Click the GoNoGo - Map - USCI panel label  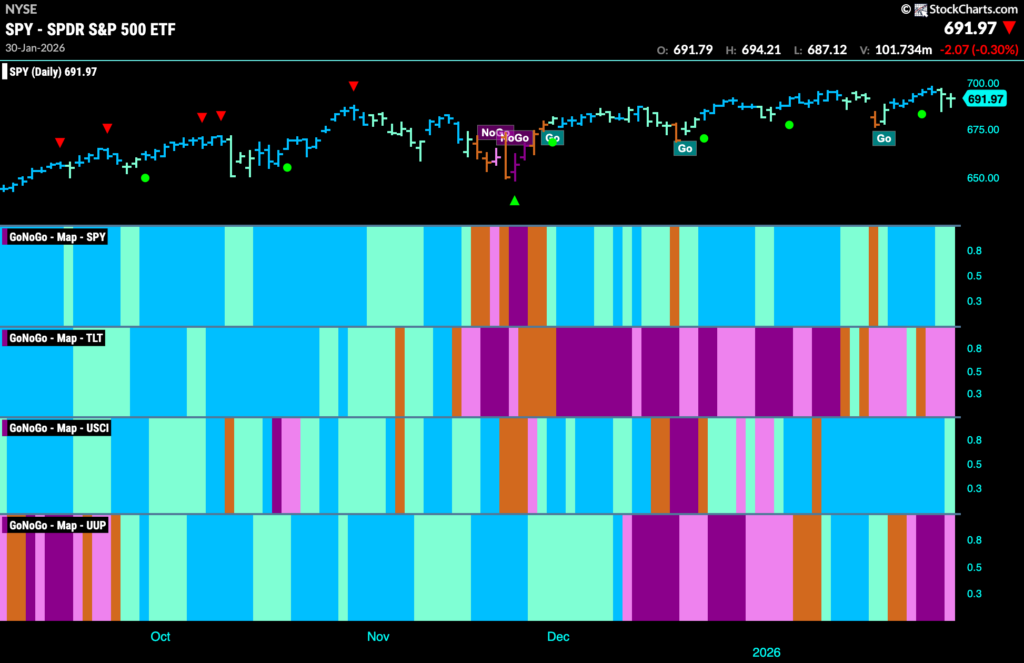[59, 429]
